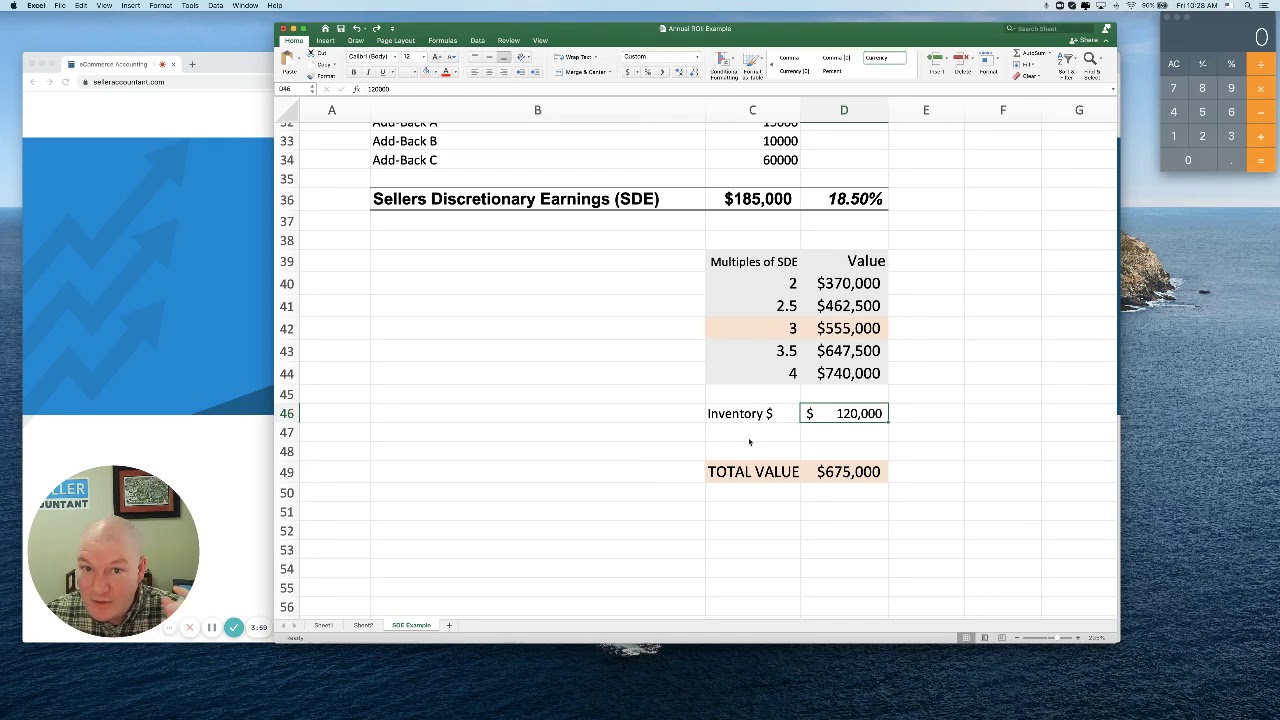The width and height of the screenshot is (1280, 720).
Task: Toggle middle vertical alignment
Action: tap(489, 56)
